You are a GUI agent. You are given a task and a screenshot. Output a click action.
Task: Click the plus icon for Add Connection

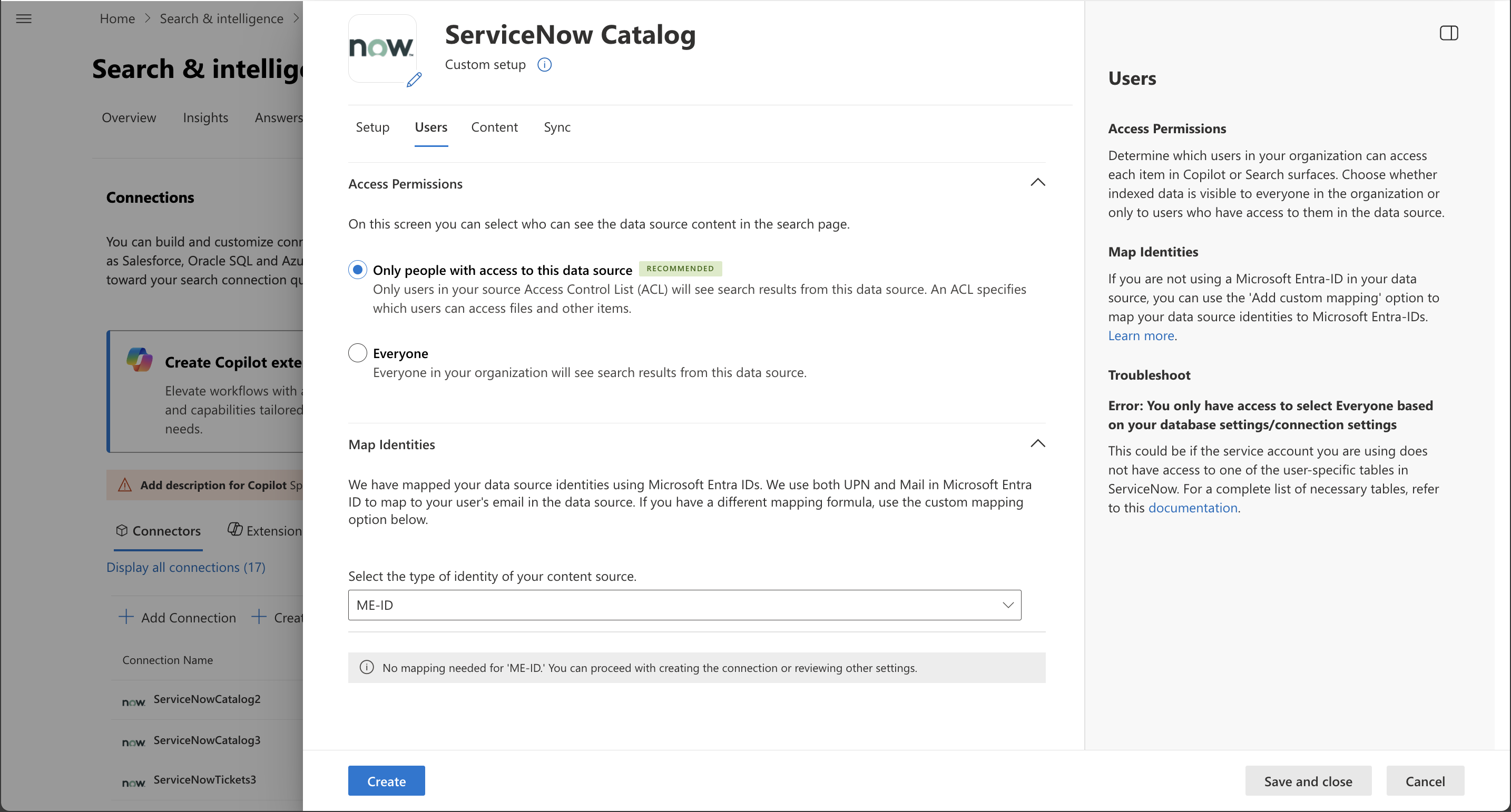click(126, 617)
